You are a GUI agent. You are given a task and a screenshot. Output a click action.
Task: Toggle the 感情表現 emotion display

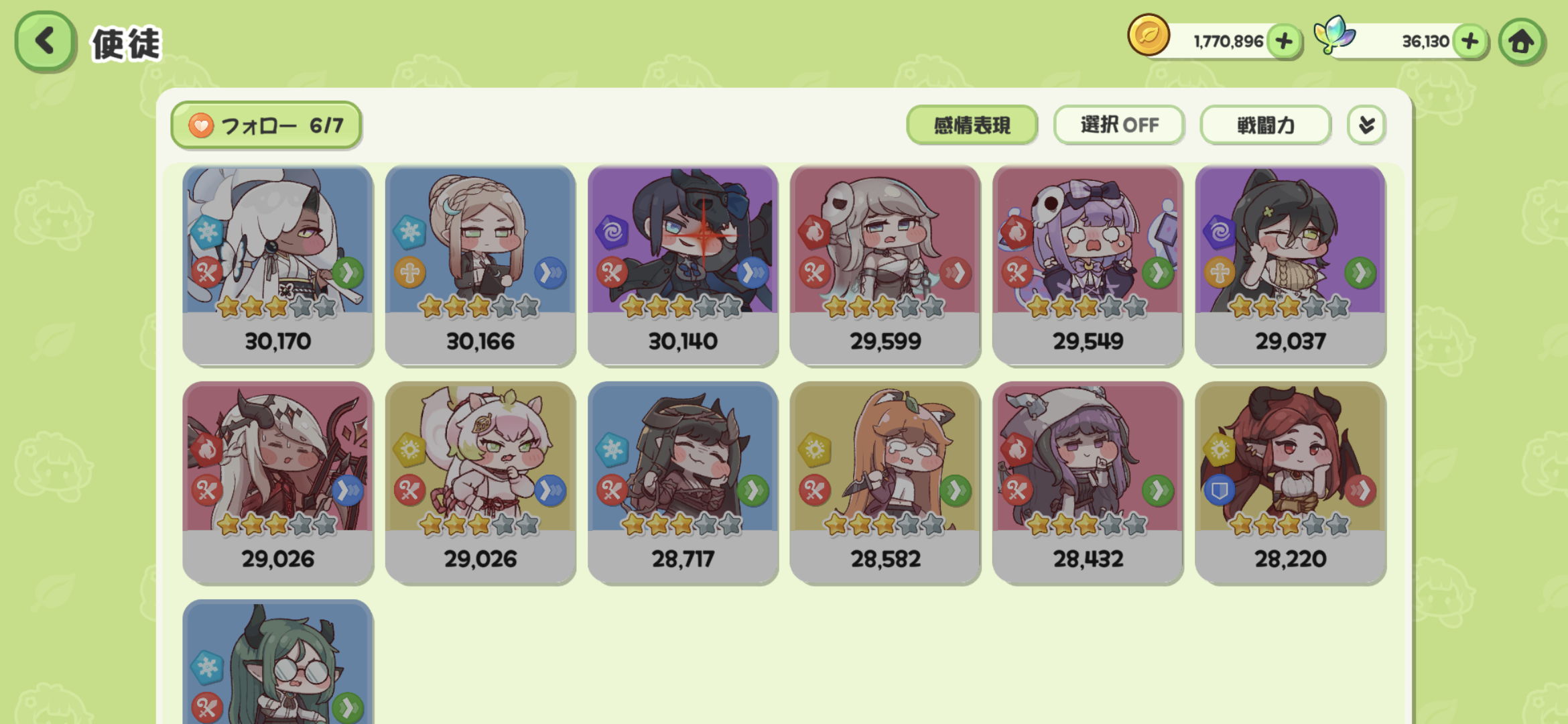point(972,125)
